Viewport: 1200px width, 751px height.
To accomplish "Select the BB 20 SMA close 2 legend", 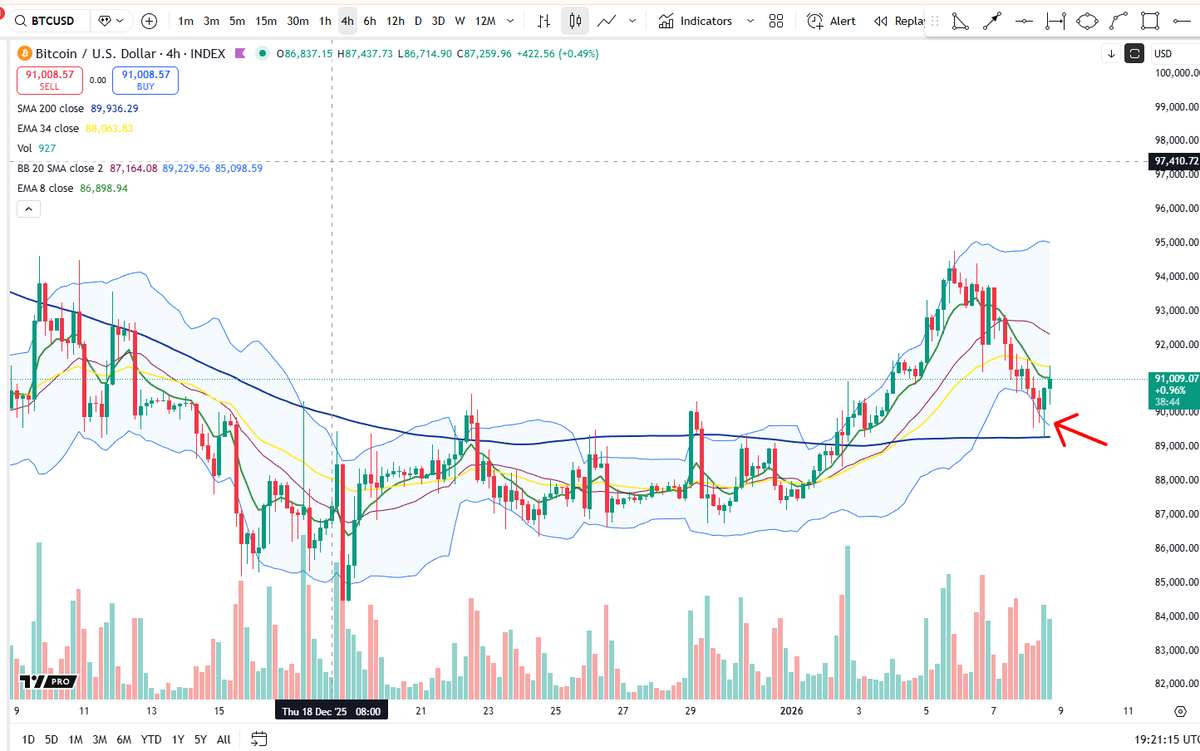I will coord(139,168).
